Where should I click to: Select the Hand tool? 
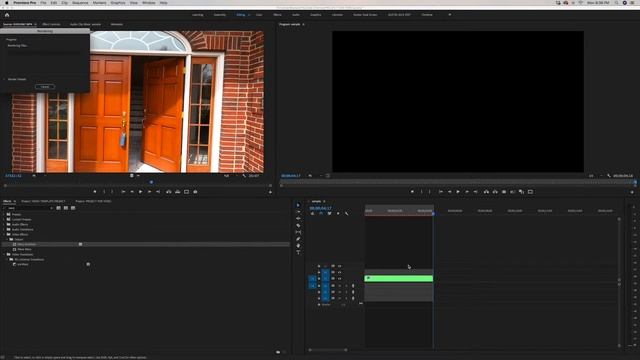298,246
